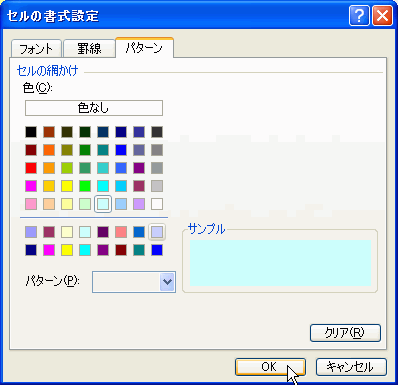Pick the sky blue swatch
The width and height of the screenshot is (398, 385).
point(121,186)
